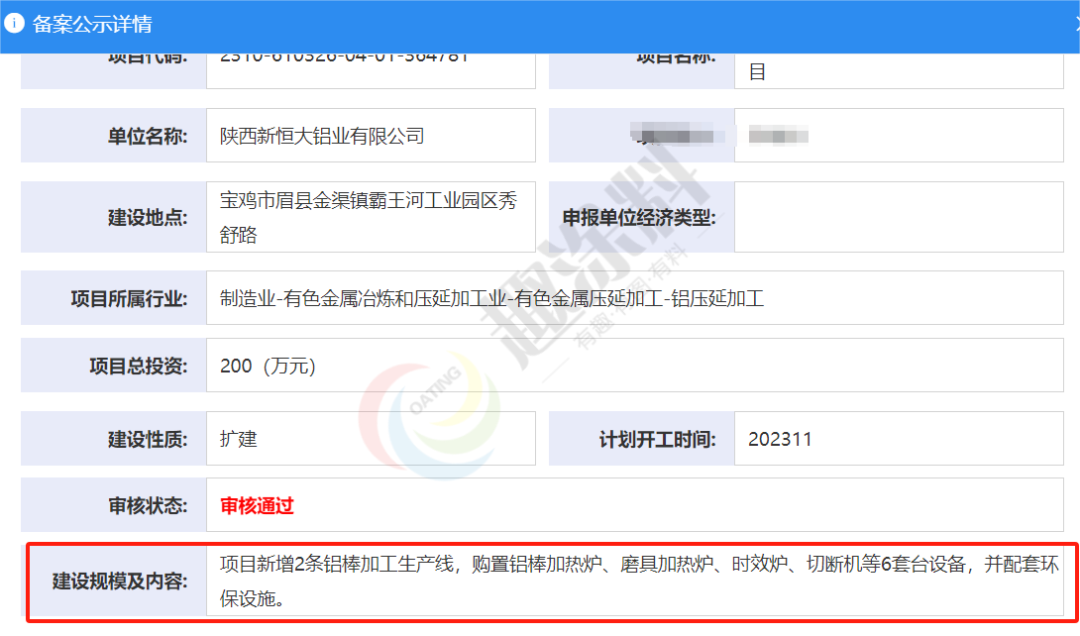Select the 计划开工时间 label

657,439
